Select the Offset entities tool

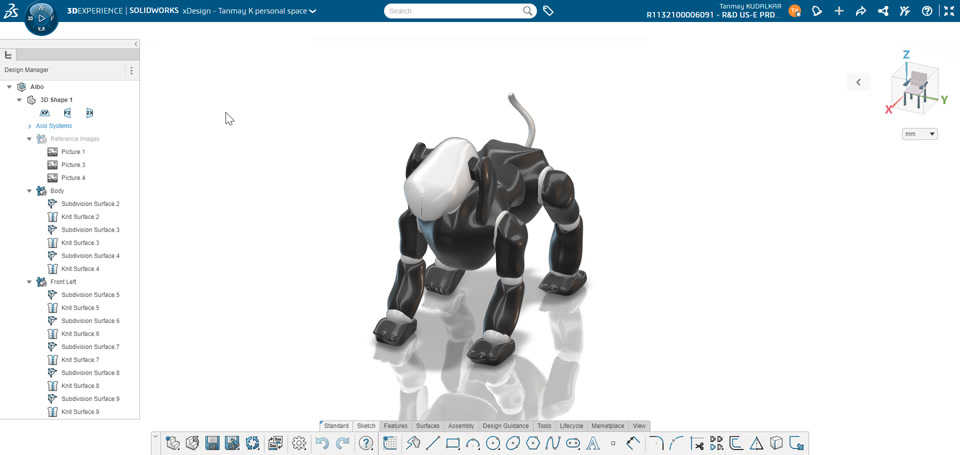[x=737, y=443]
